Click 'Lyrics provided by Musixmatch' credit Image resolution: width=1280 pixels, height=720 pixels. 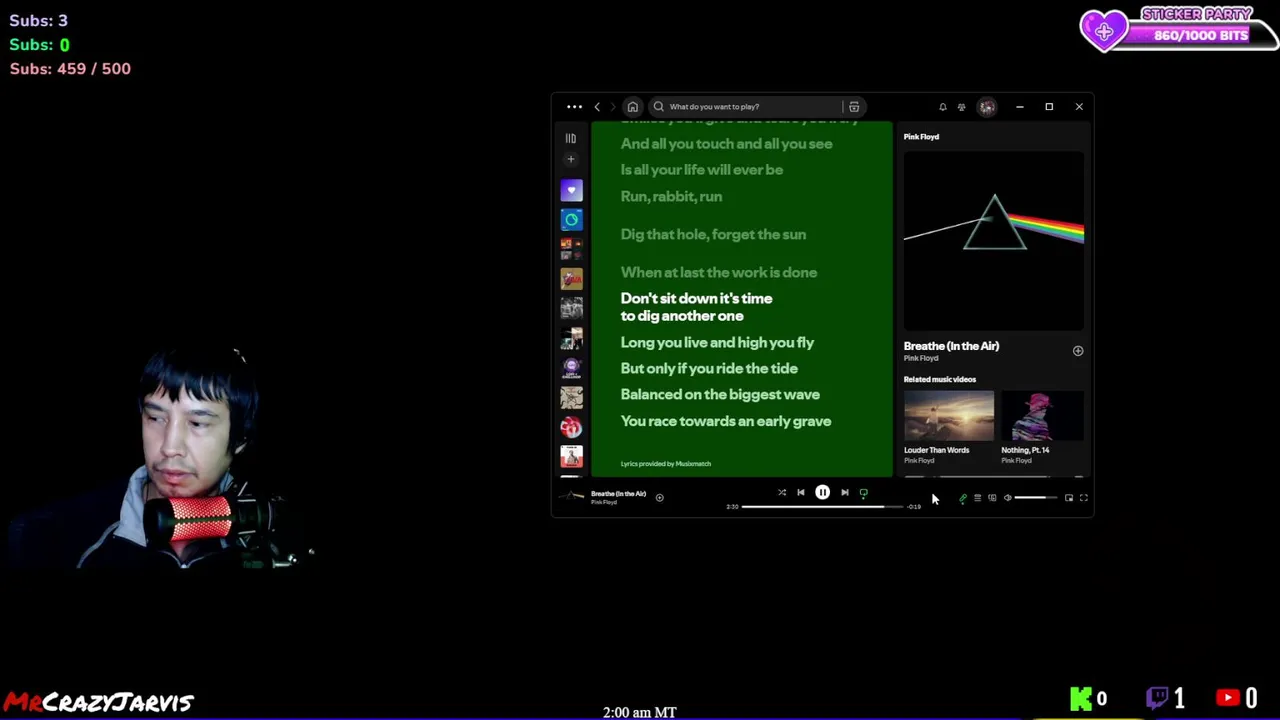665,464
